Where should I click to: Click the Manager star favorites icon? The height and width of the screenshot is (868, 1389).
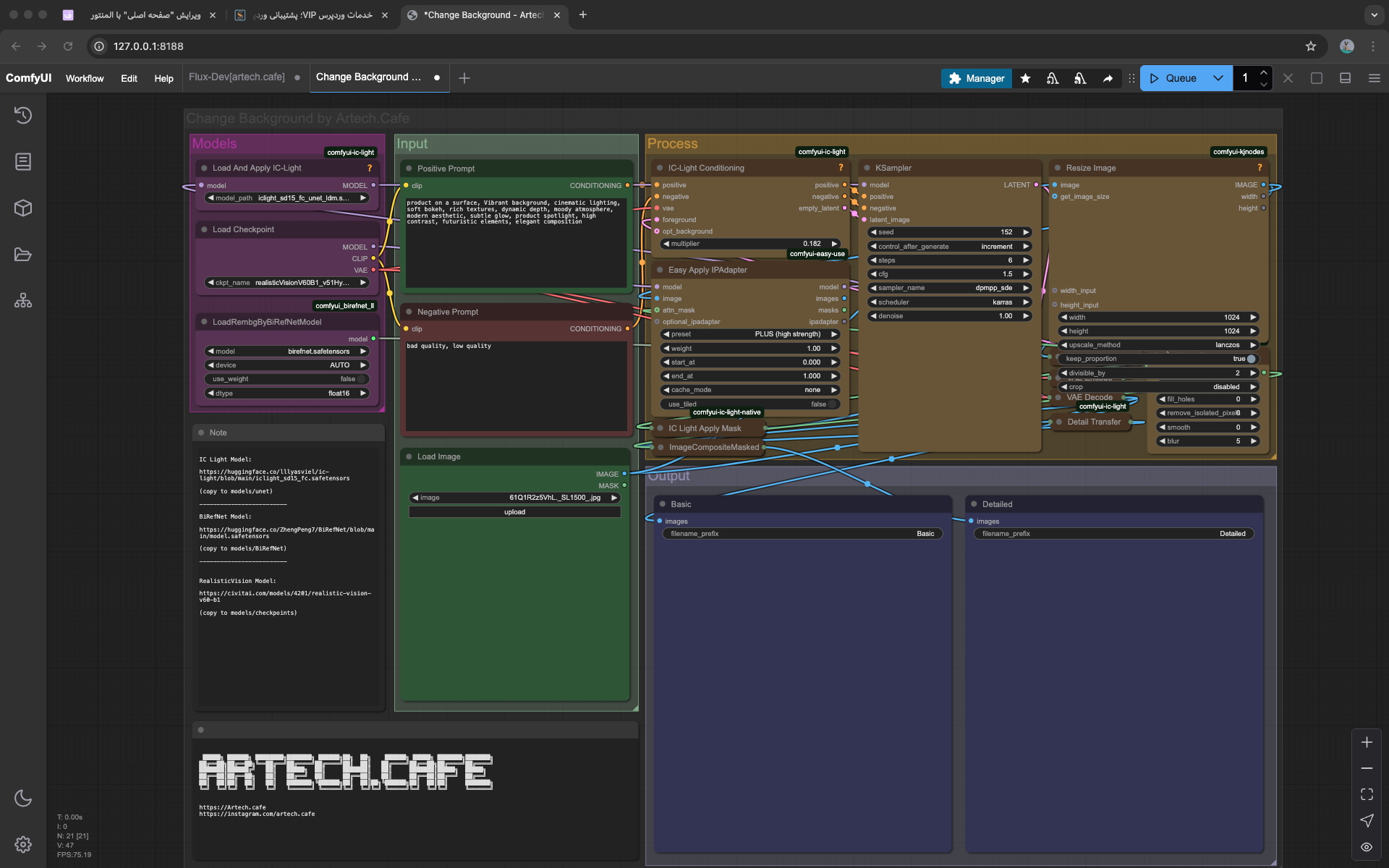tap(1025, 78)
